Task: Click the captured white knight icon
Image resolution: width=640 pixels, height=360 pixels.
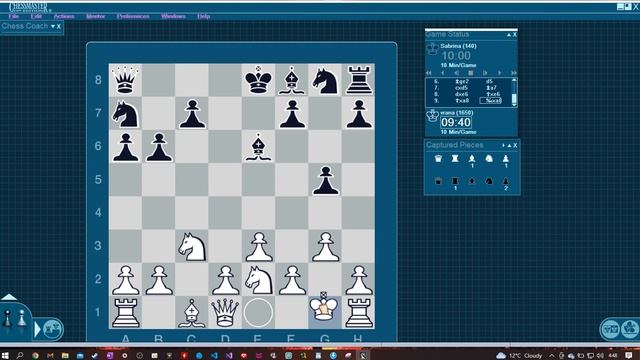Action: (489, 159)
